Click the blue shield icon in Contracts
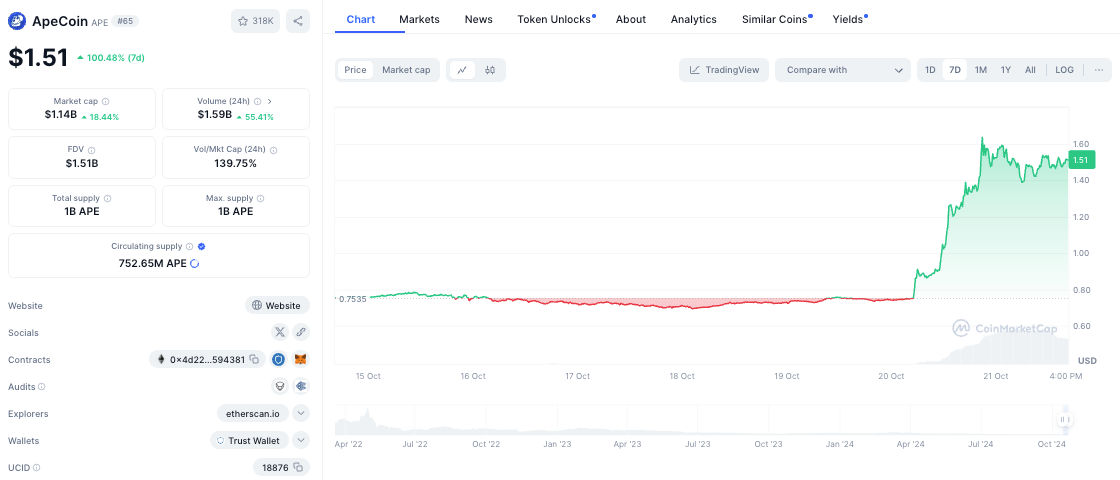This screenshot has width=1120, height=480. tap(279, 359)
